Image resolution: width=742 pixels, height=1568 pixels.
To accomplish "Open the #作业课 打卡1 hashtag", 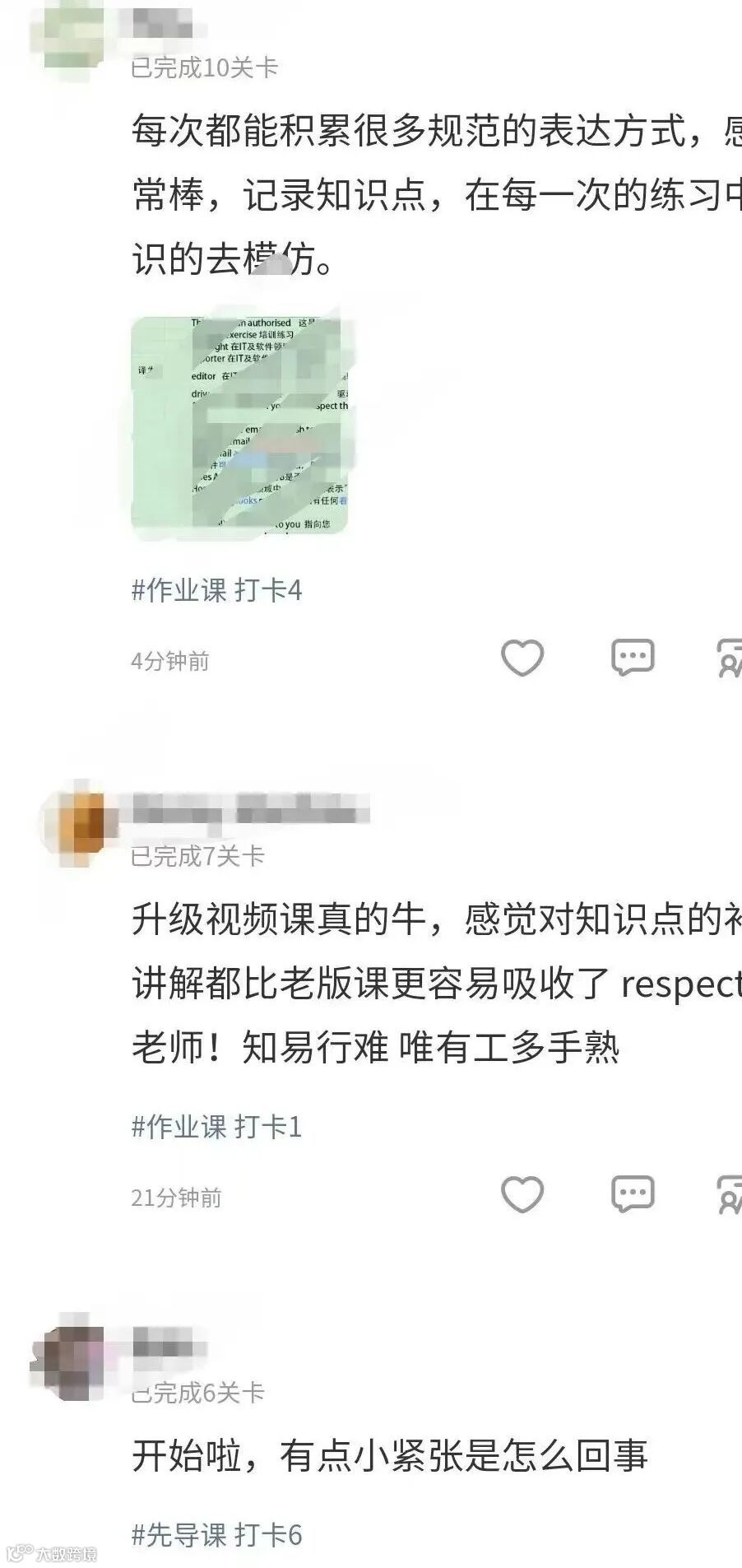I will point(217,1127).
